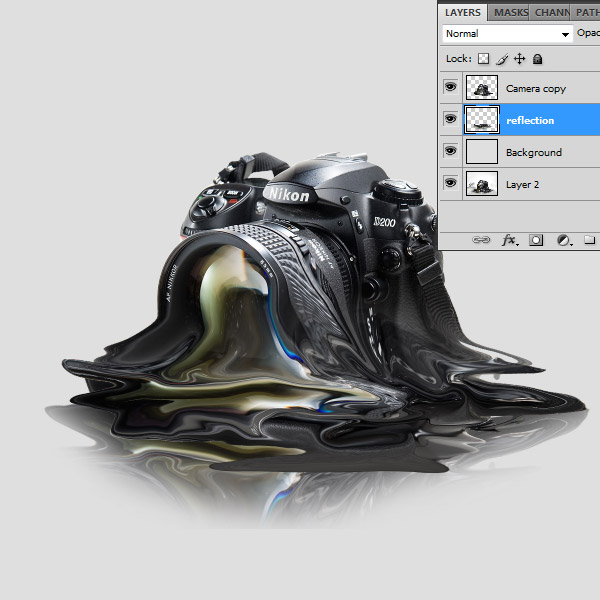Click the reflection layer thumbnail
Viewport: 600px width, 600px height.
point(482,120)
